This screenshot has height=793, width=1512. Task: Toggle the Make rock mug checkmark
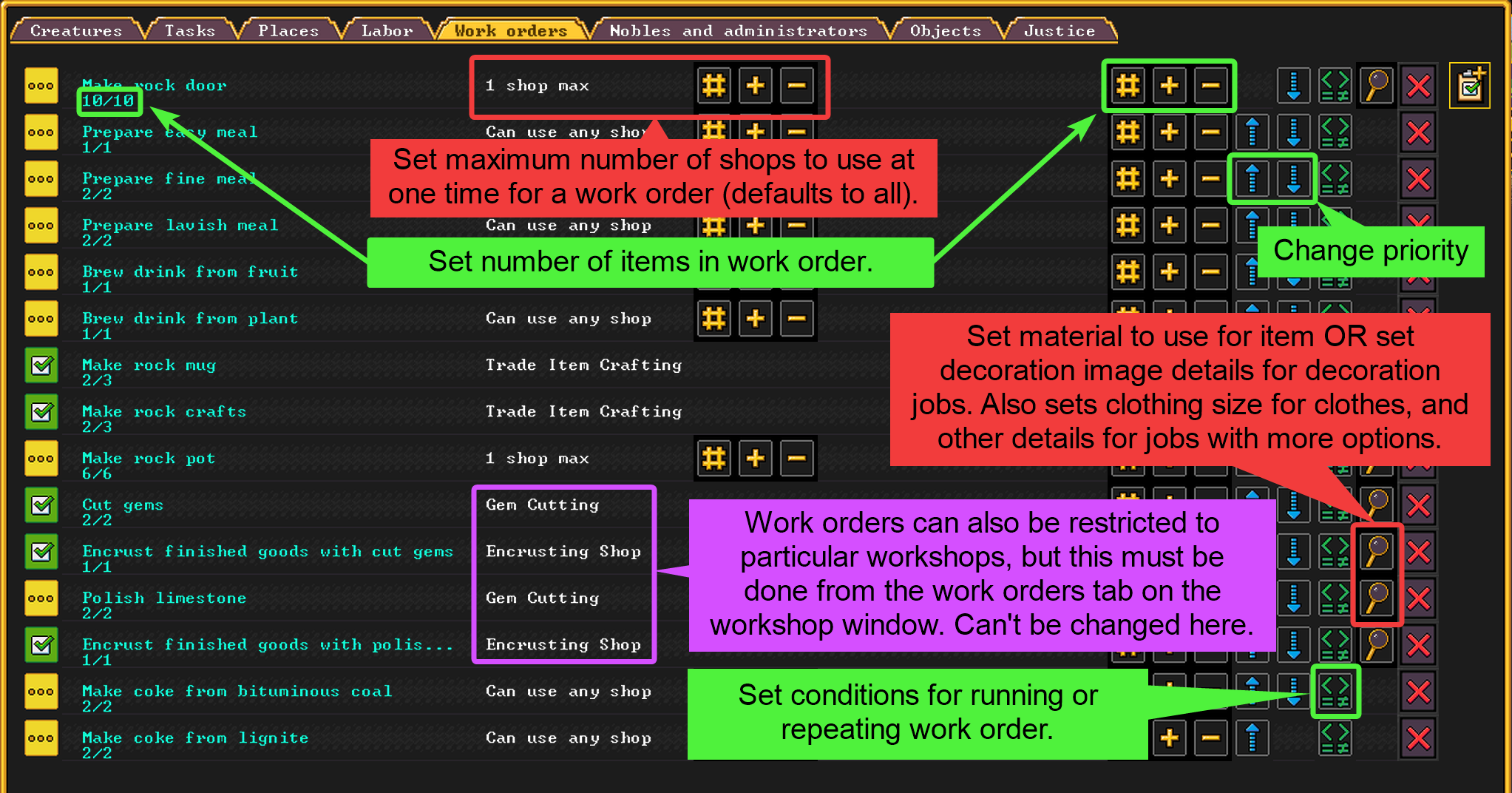(41, 365)
